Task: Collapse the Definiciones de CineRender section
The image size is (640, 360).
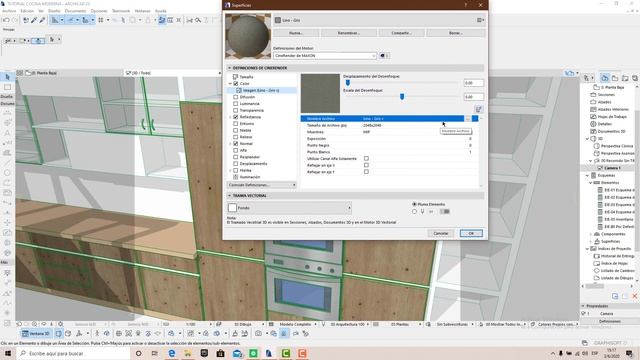Action: (x=229, y=68)
